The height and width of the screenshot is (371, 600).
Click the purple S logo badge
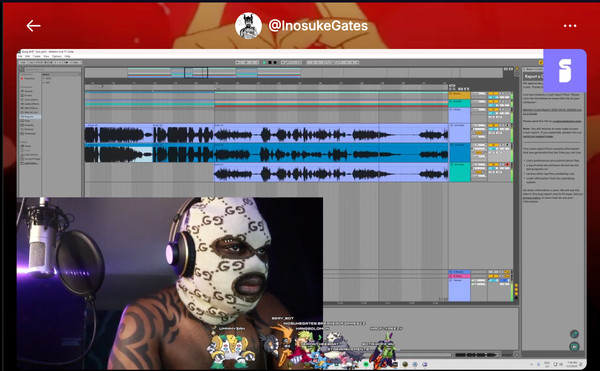pyautogui.click(x=565, y=71)
